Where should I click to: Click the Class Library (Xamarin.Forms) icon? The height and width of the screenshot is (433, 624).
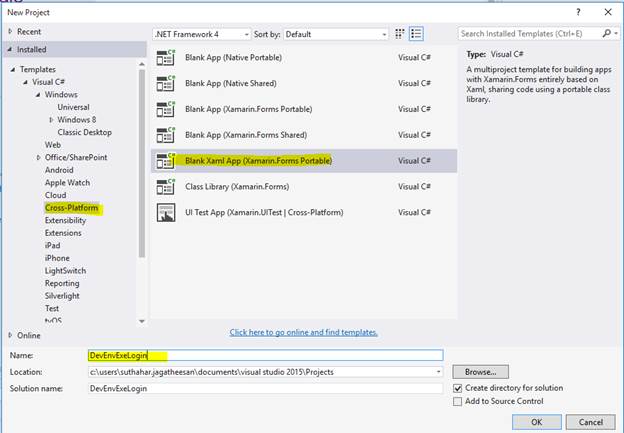166,187
